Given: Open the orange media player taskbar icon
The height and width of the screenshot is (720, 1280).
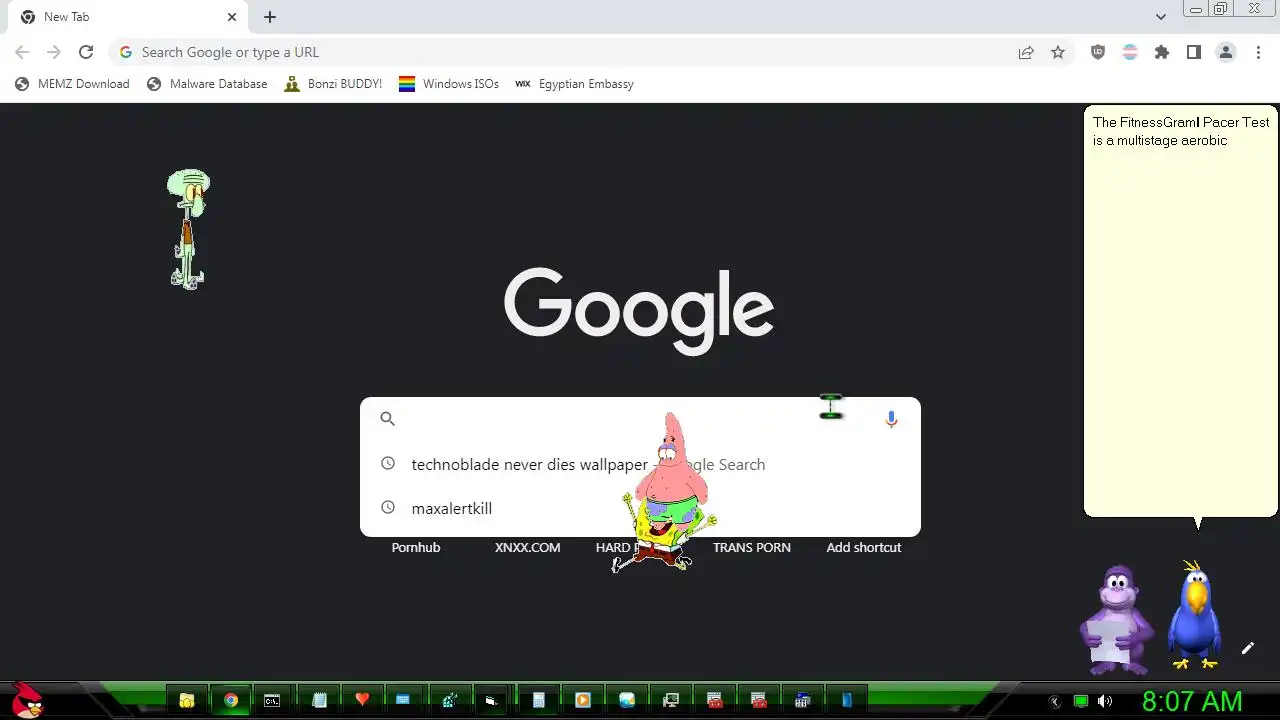Looking at the screenshot, I should 583,701.
